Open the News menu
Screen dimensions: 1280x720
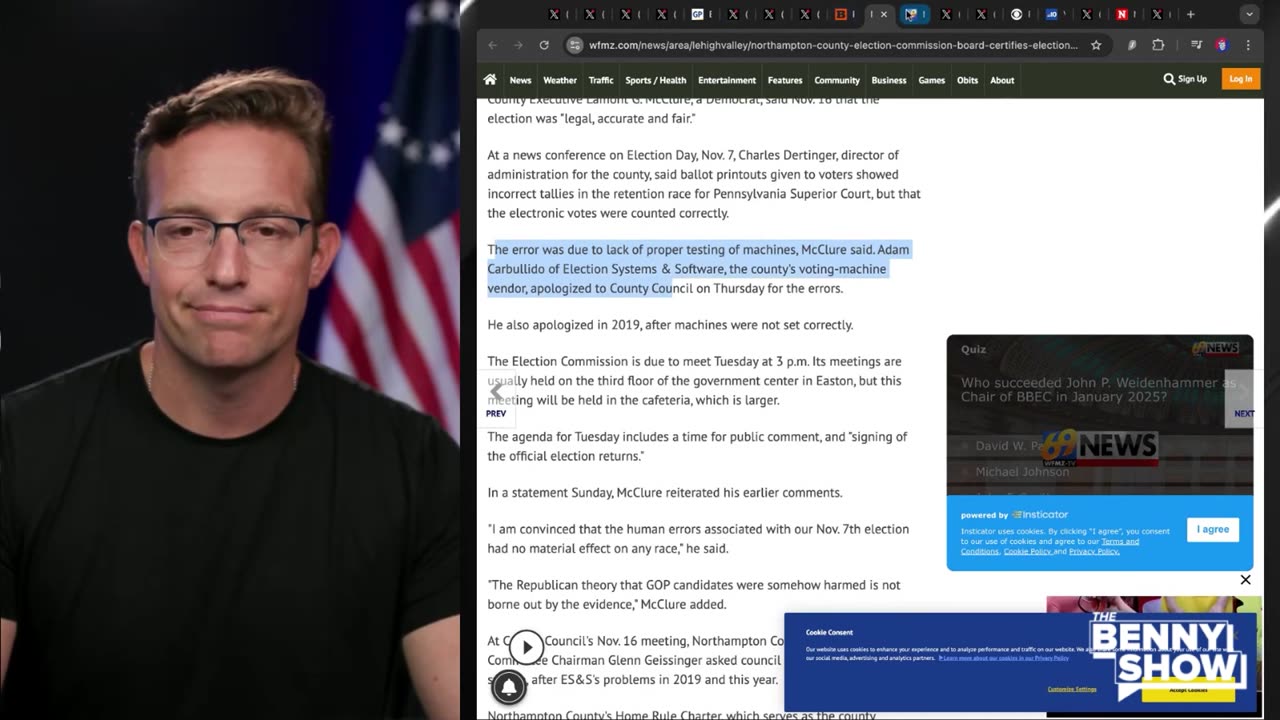tap(520, 80)
